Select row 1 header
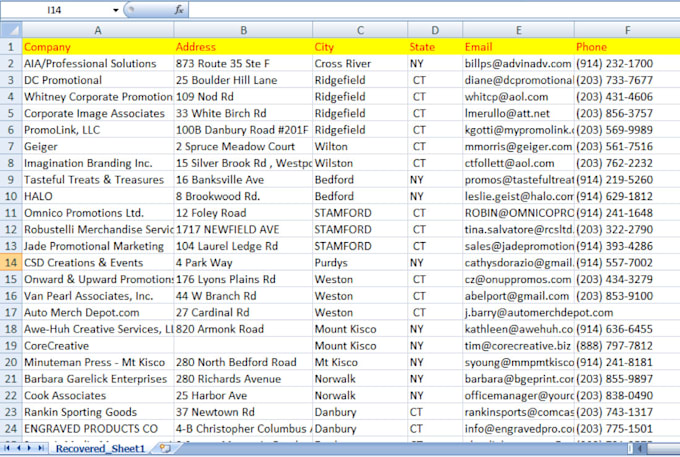Screen dimensions: 680x457 coord(11,47)
